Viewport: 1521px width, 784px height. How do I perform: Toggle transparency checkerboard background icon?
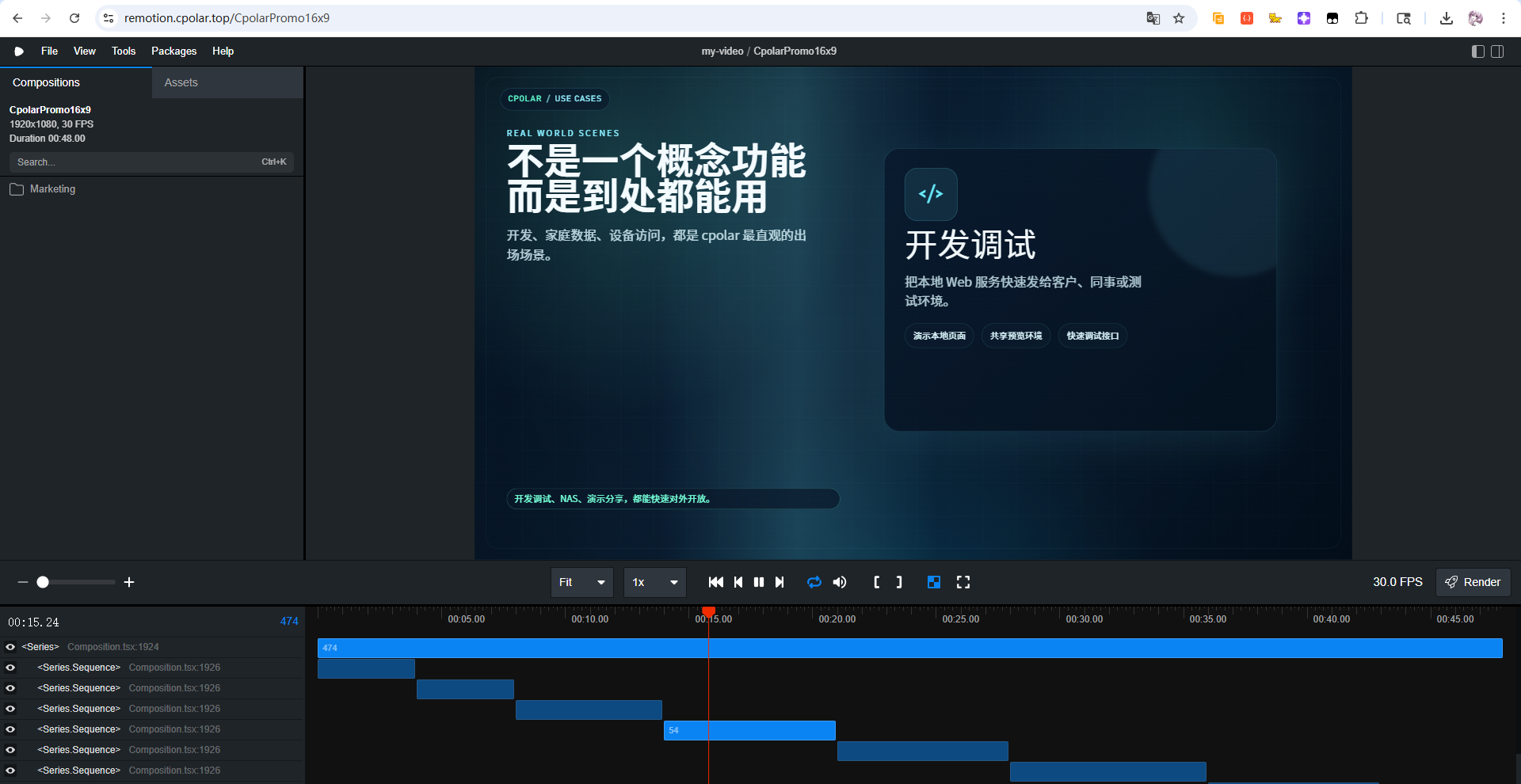point(934,582)
